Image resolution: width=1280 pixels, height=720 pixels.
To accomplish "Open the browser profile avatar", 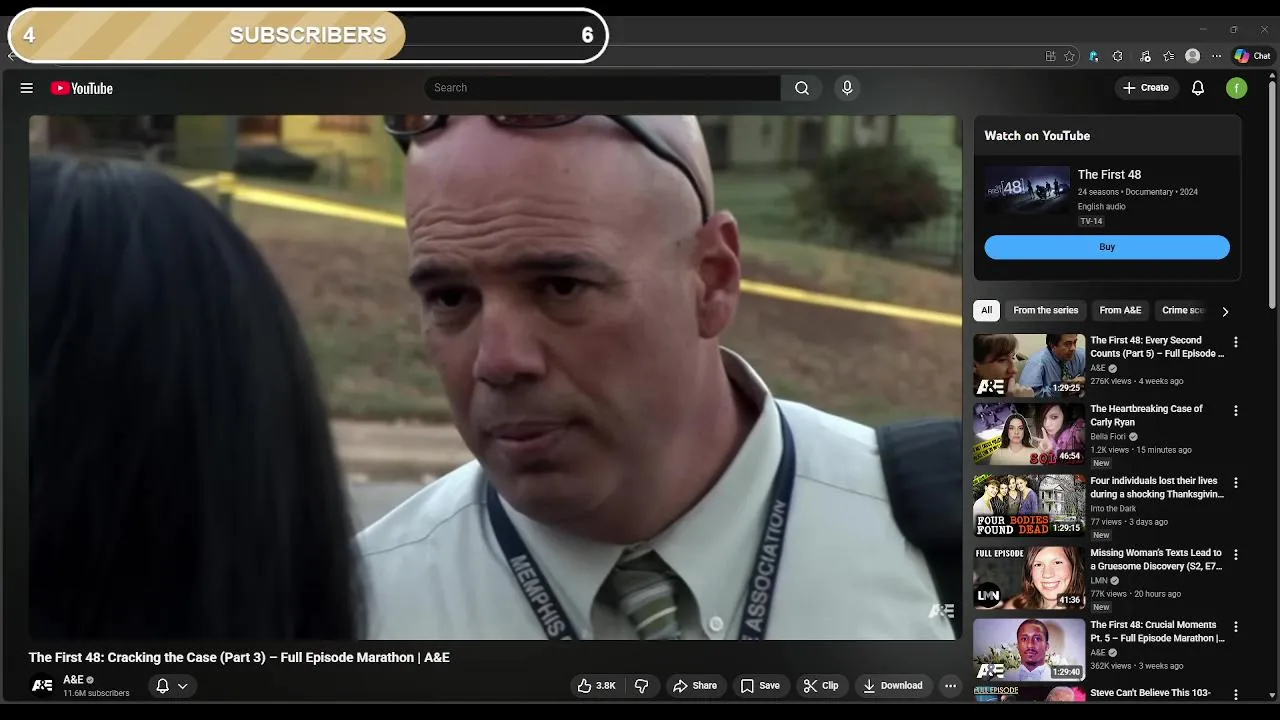I will [1192, 56].
